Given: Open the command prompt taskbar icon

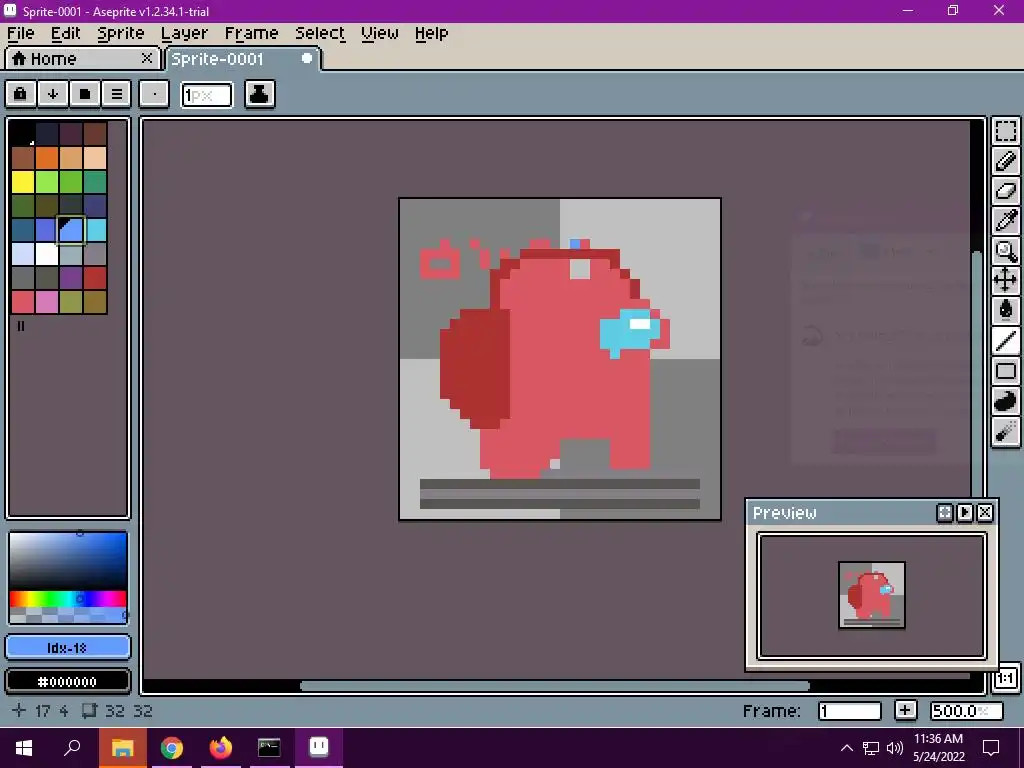Looking at the screenshot, I should [269, 748].
